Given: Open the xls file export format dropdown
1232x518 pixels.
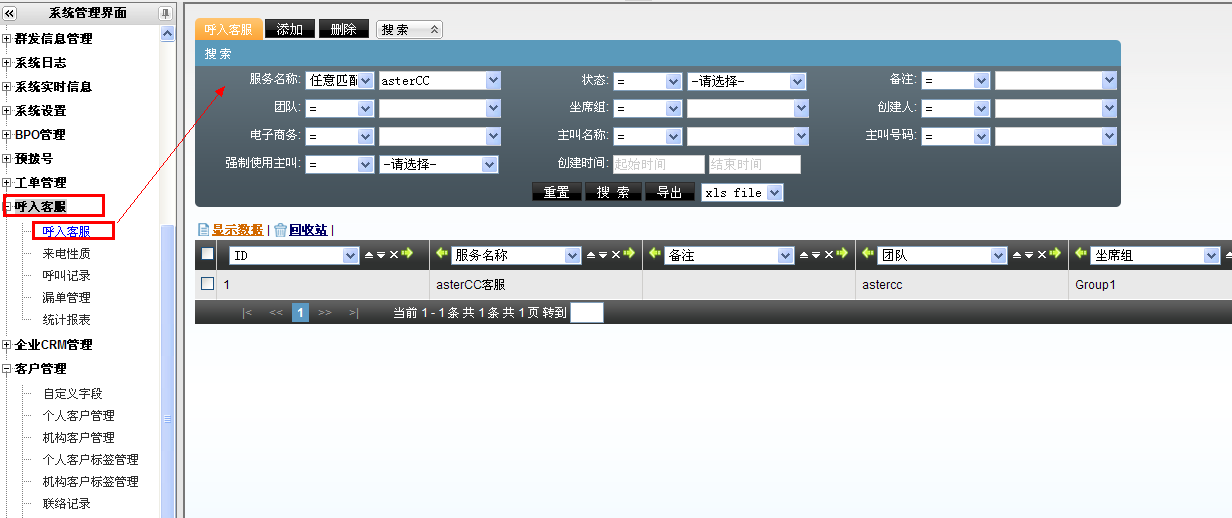Looking at the screenshot, I should coord(742,192).
